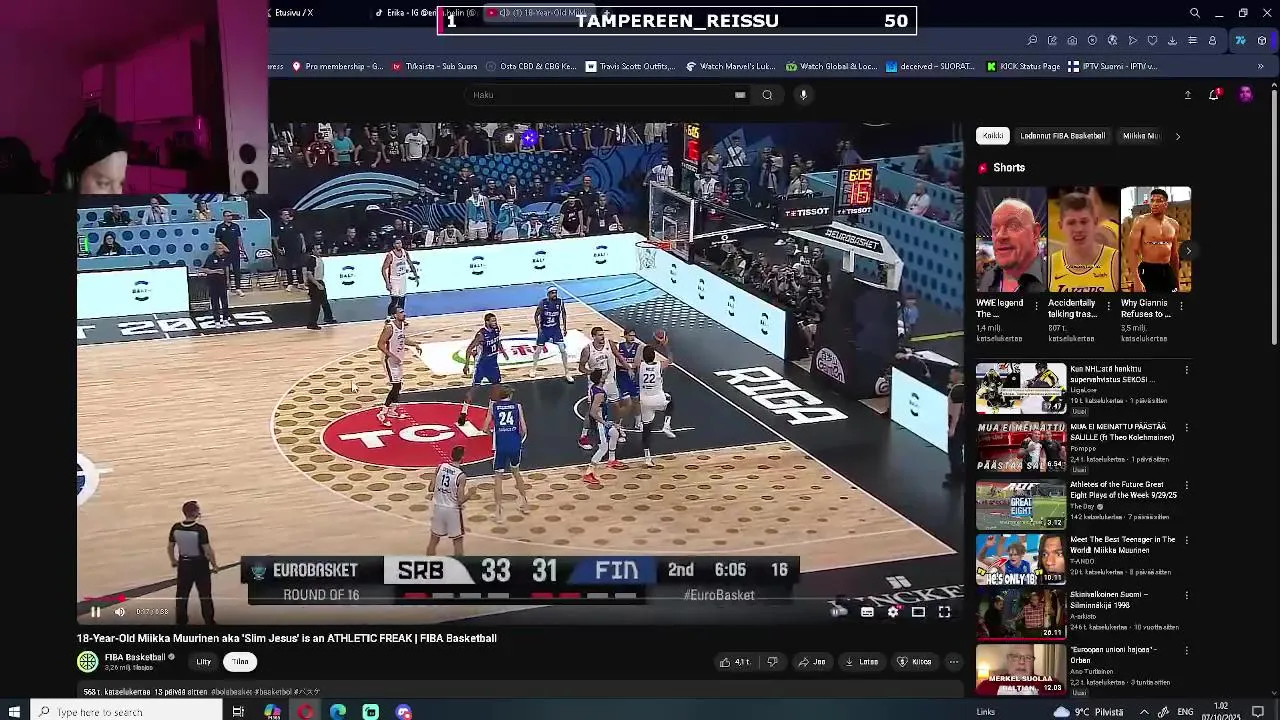Viewport: 1280px width, 720px height.
Task: Open the create upload icon
Action: 1188,95
